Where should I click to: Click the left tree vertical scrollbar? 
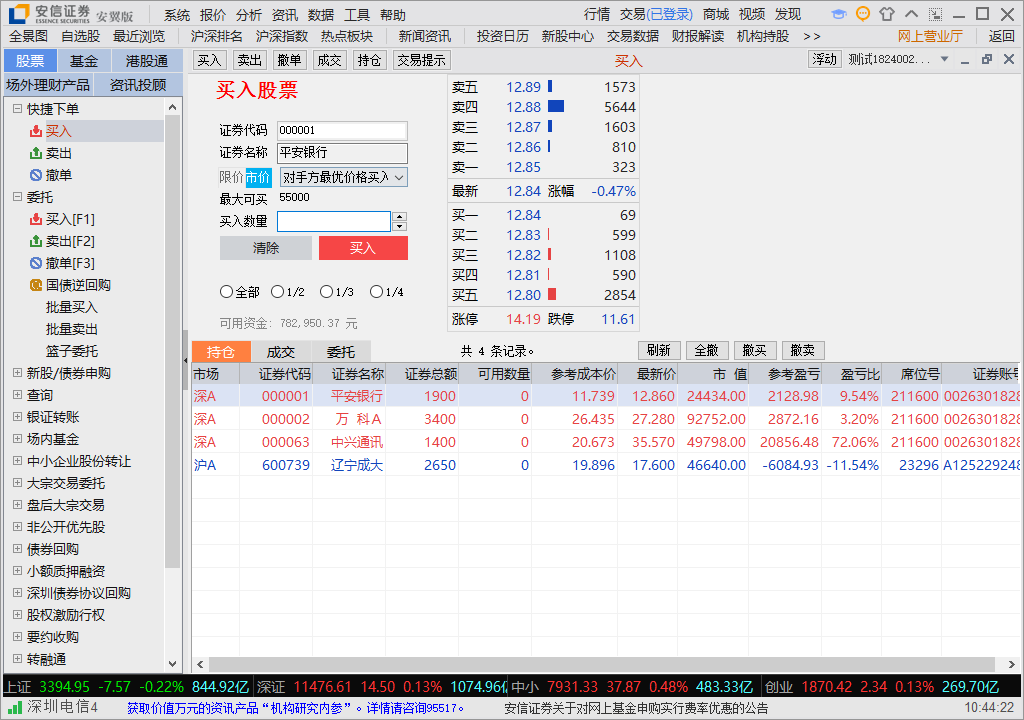(172, 341)
